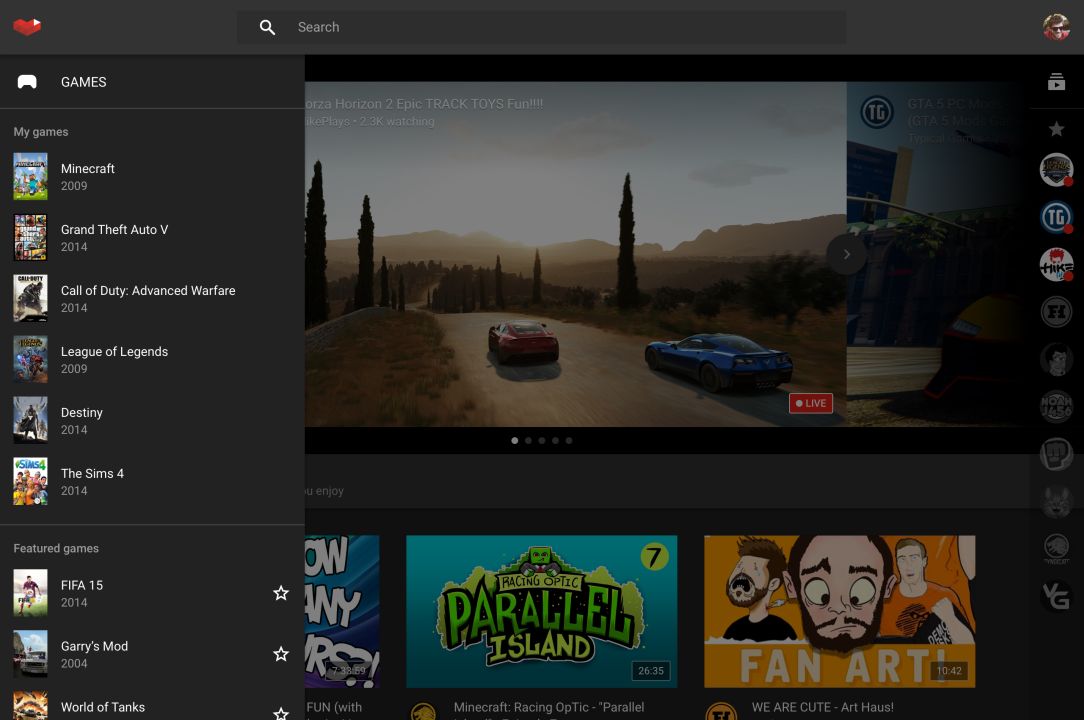Click the LIVE badge on the featured stream
This screenshot has width=1084, height=720.
click(811, 403)
